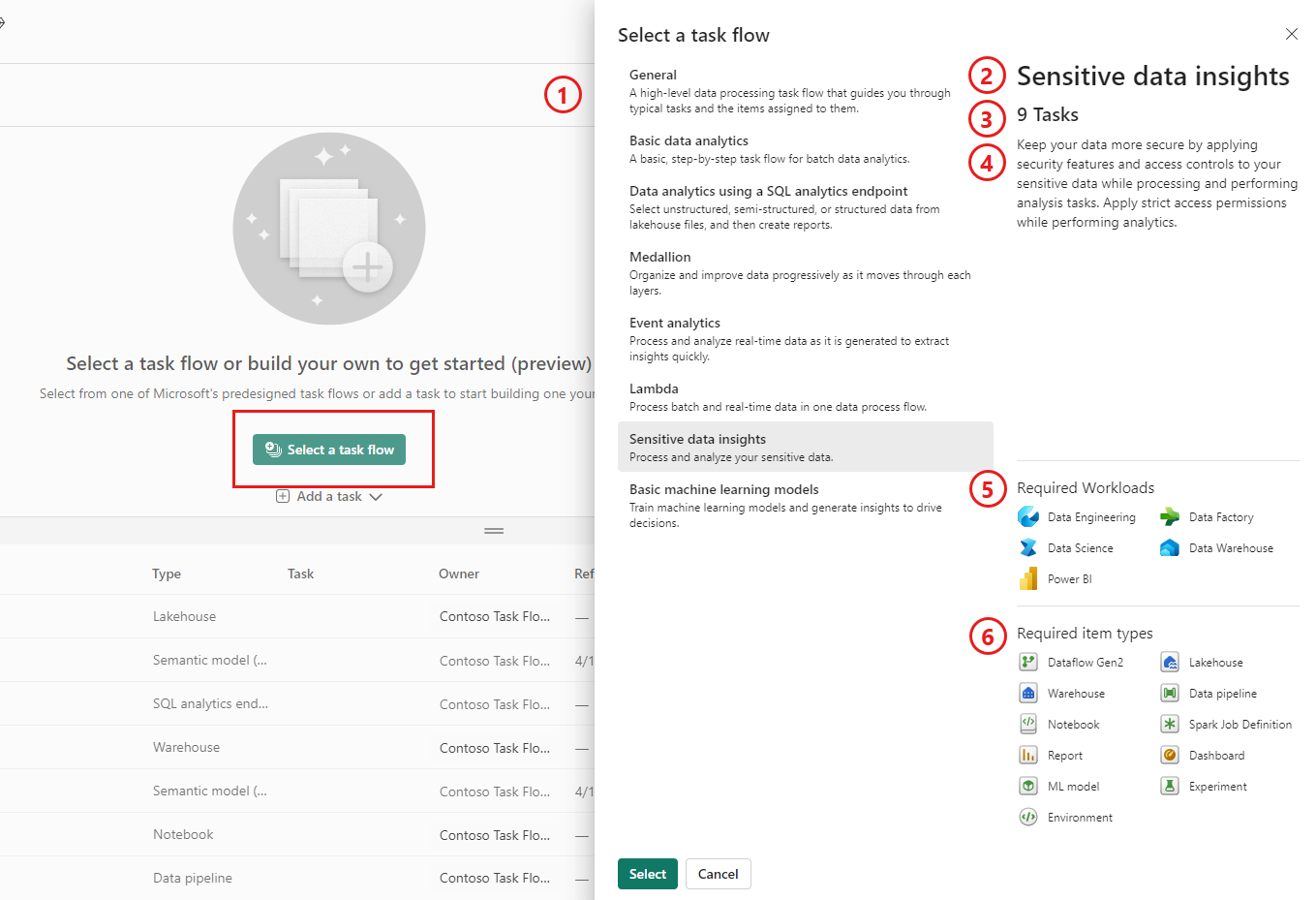Click the Data pipeline item type icon
The height and width of the screenshot is (900, 1316).
[1170, 694]
